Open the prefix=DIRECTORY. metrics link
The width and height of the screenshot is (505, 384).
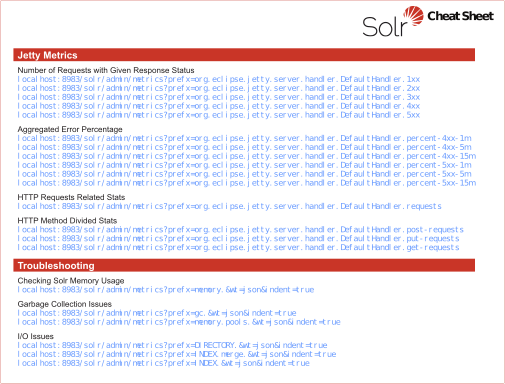172,345
